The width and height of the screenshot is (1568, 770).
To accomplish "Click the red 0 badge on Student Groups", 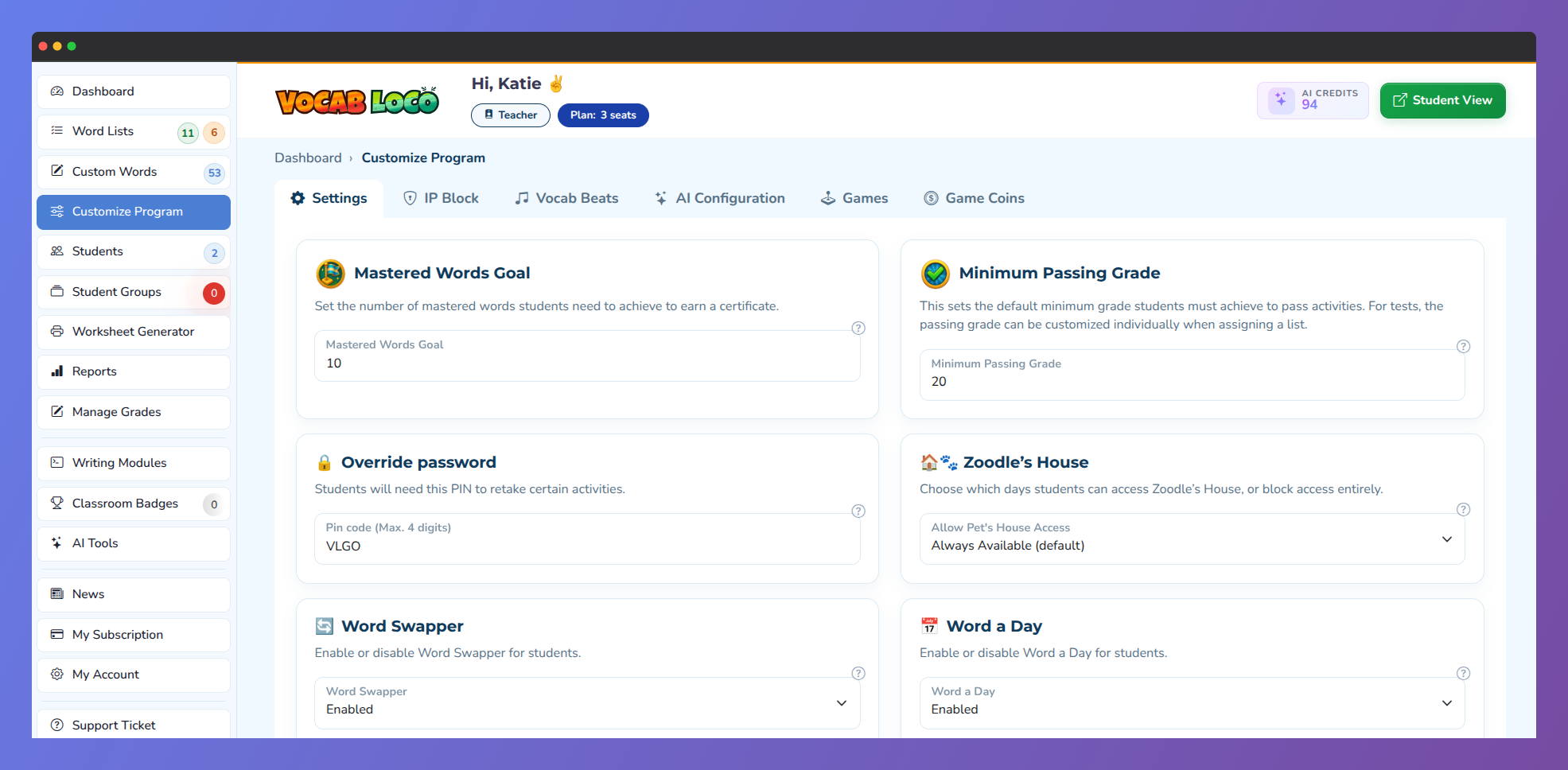I will [x=214, y=293].
